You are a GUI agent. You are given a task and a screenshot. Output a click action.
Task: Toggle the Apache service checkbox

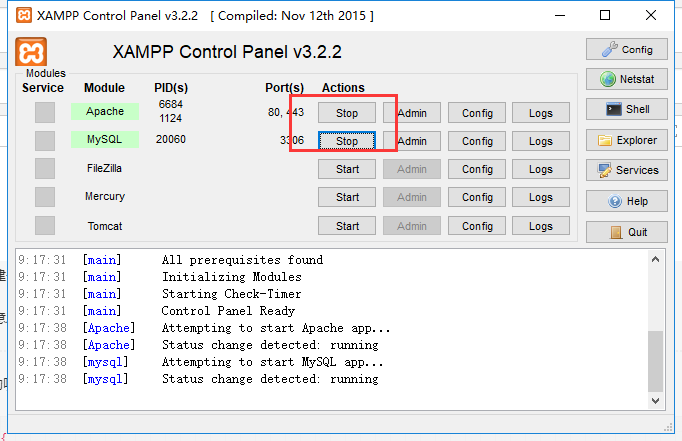(x=45, y=112)
